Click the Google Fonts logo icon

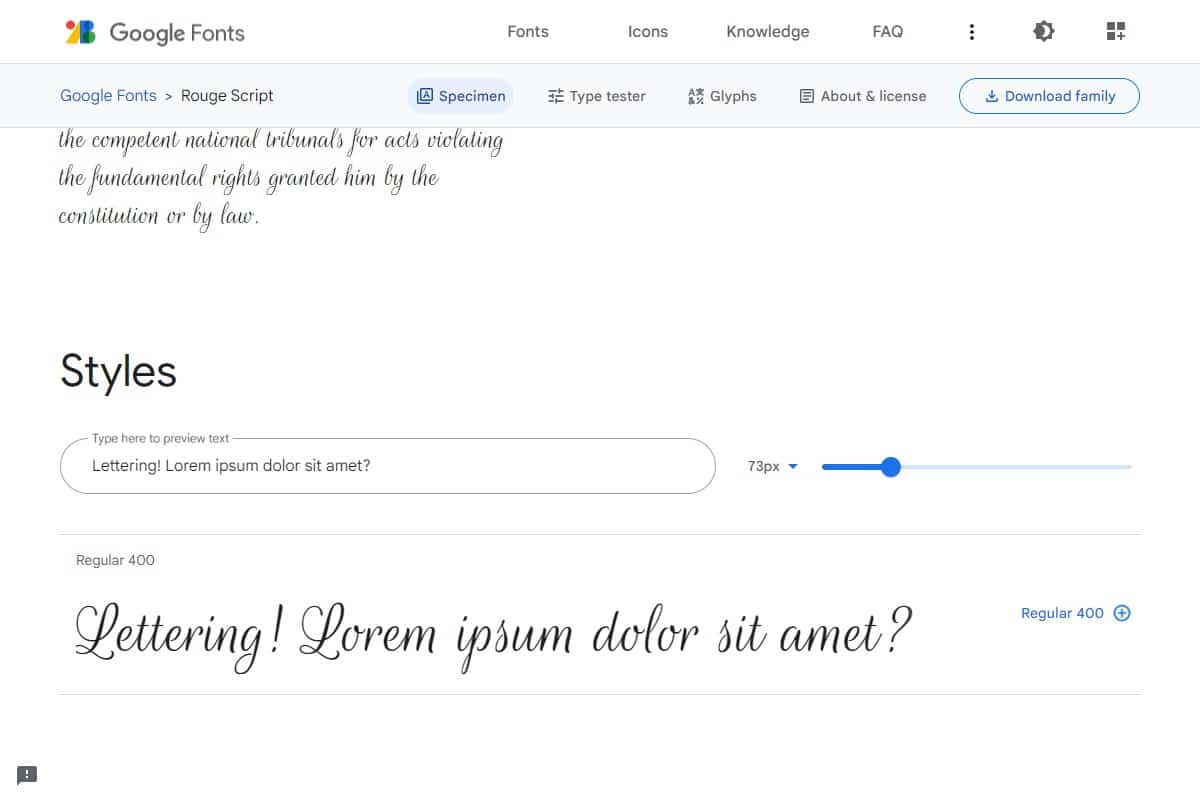(80, 32)
